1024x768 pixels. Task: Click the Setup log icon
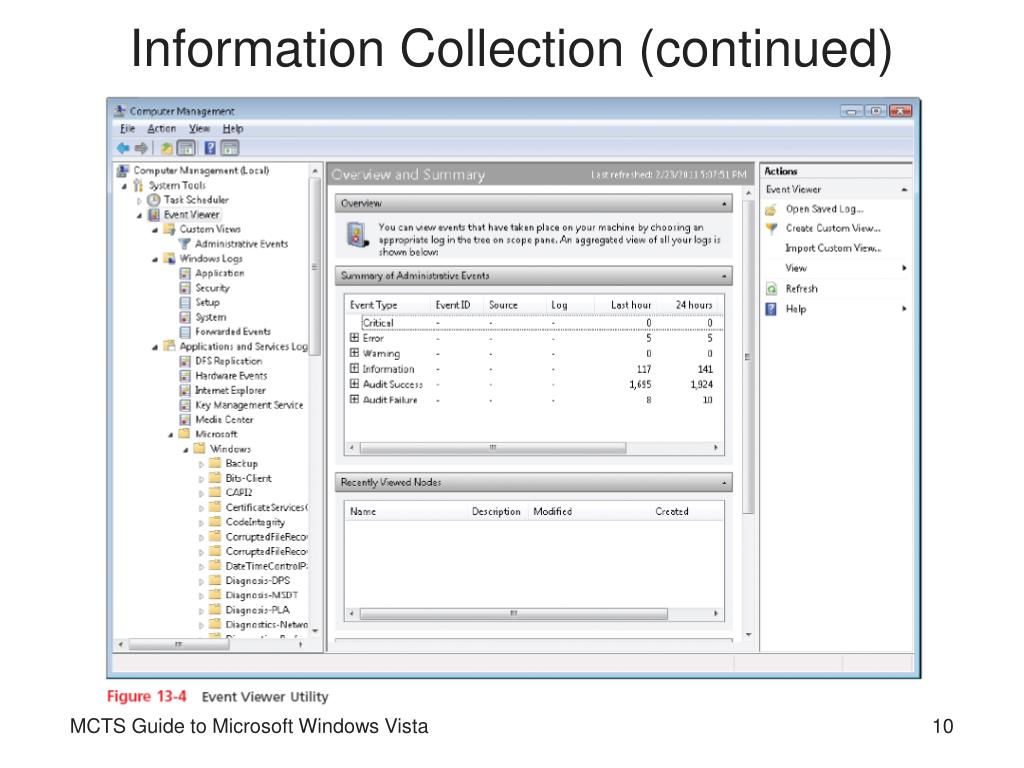(x=185, y=302)
